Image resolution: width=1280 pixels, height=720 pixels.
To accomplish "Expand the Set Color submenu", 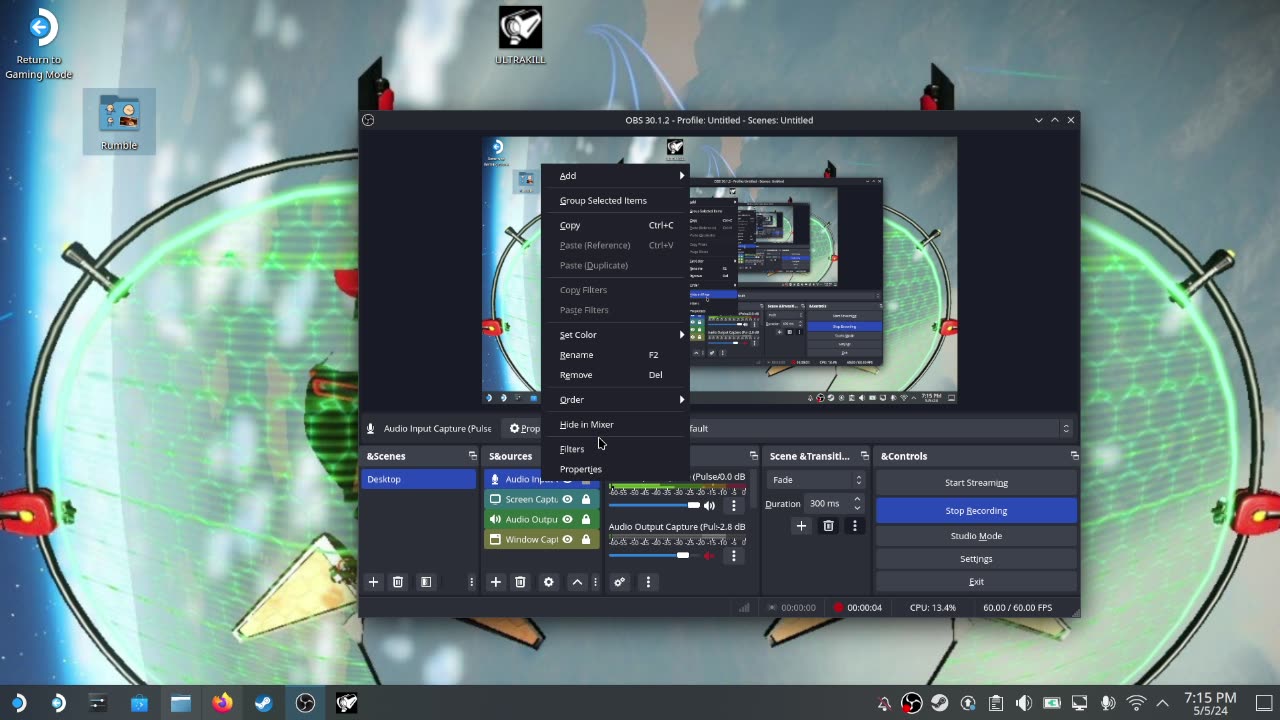I will click(x=615, y=335).
